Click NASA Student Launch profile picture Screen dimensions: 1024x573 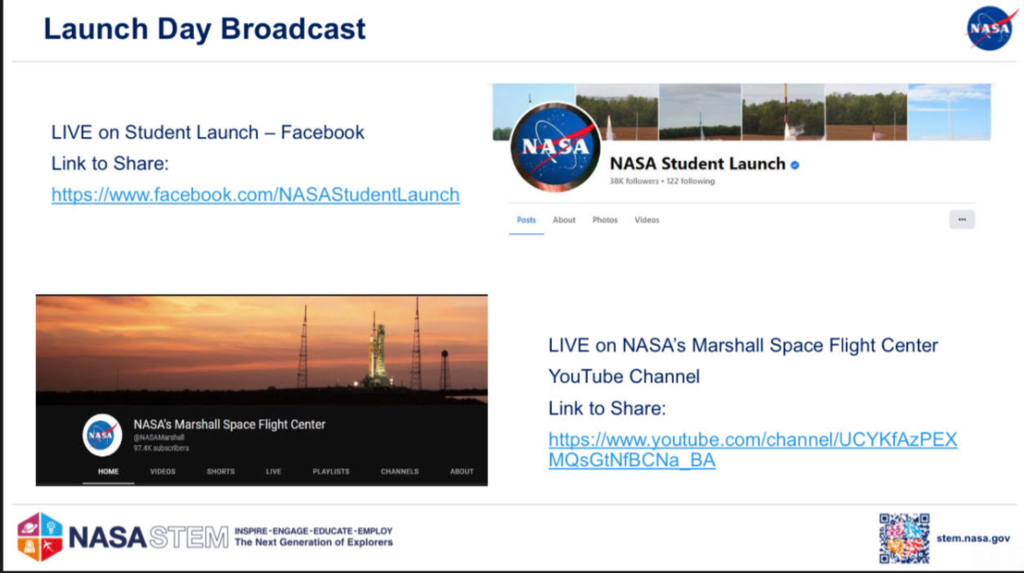pyautogui.click(x=555, y=147)
